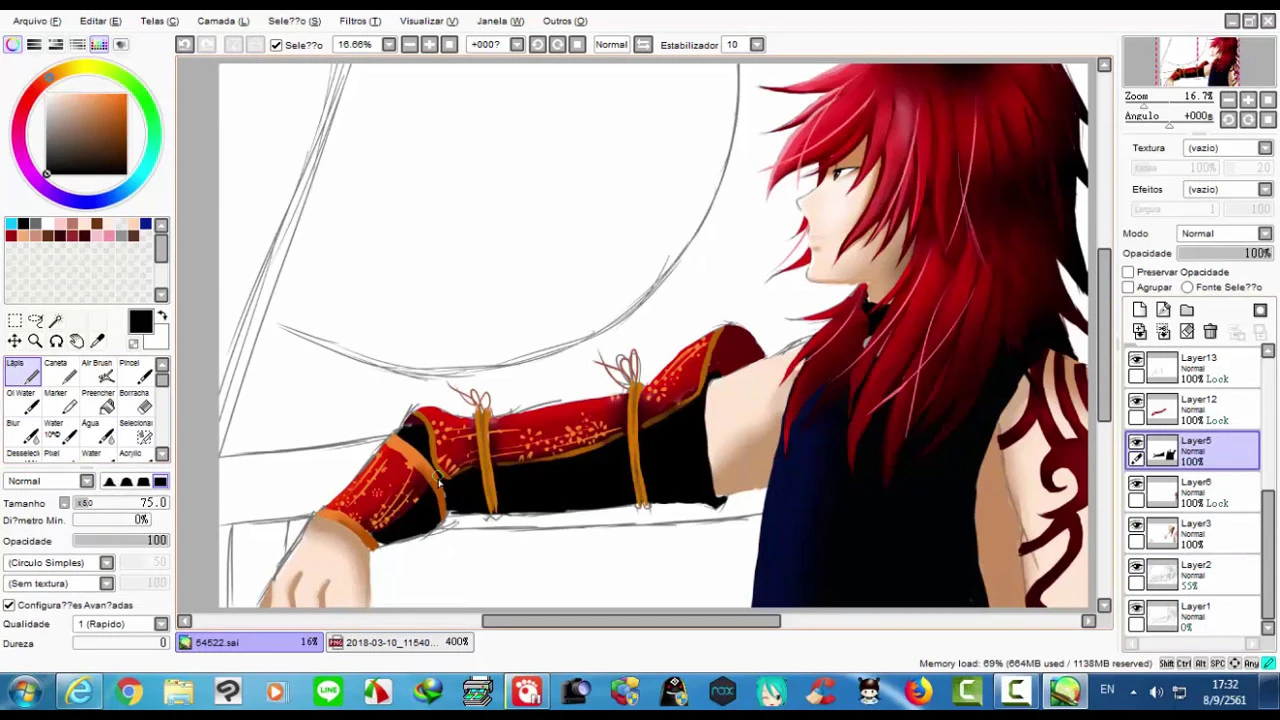Create a new layer folder
1280x720 pixels.
tap(1186, 311)
